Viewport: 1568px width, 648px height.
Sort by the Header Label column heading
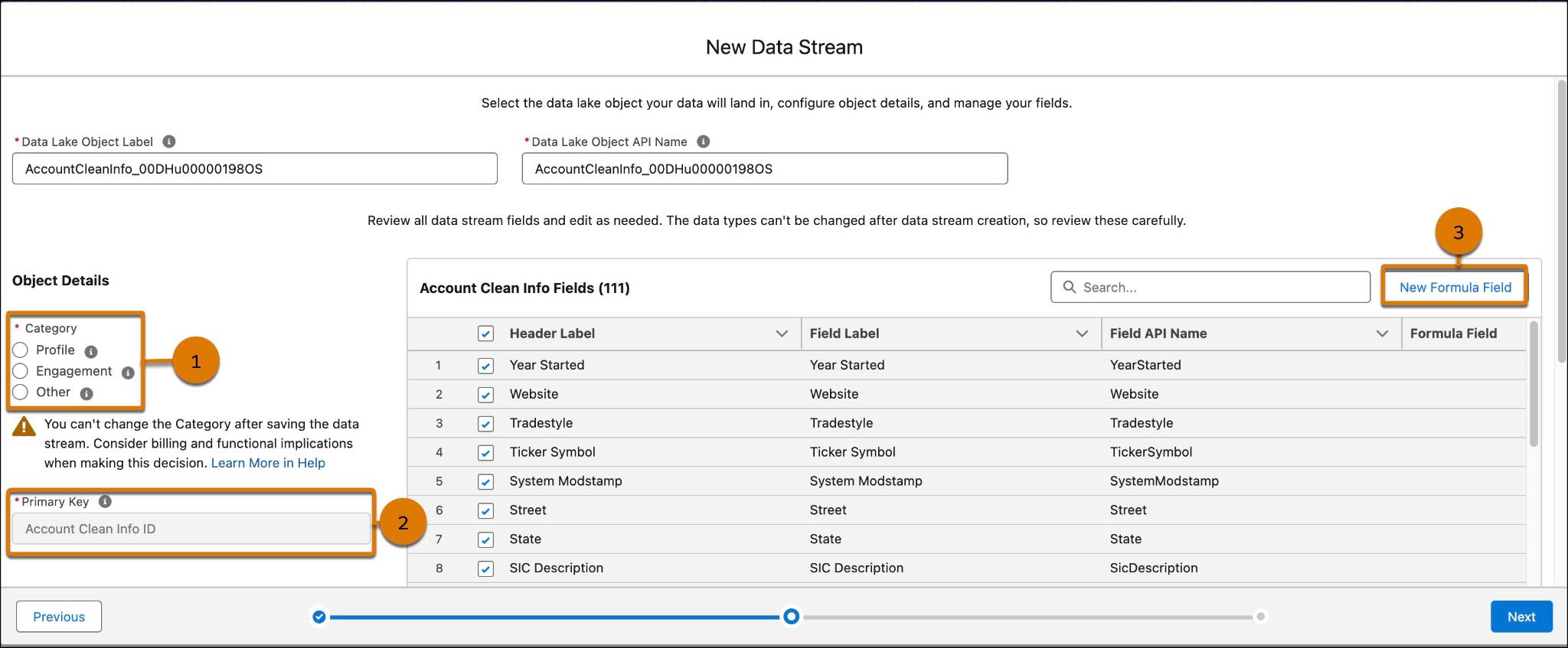(552, 334)
